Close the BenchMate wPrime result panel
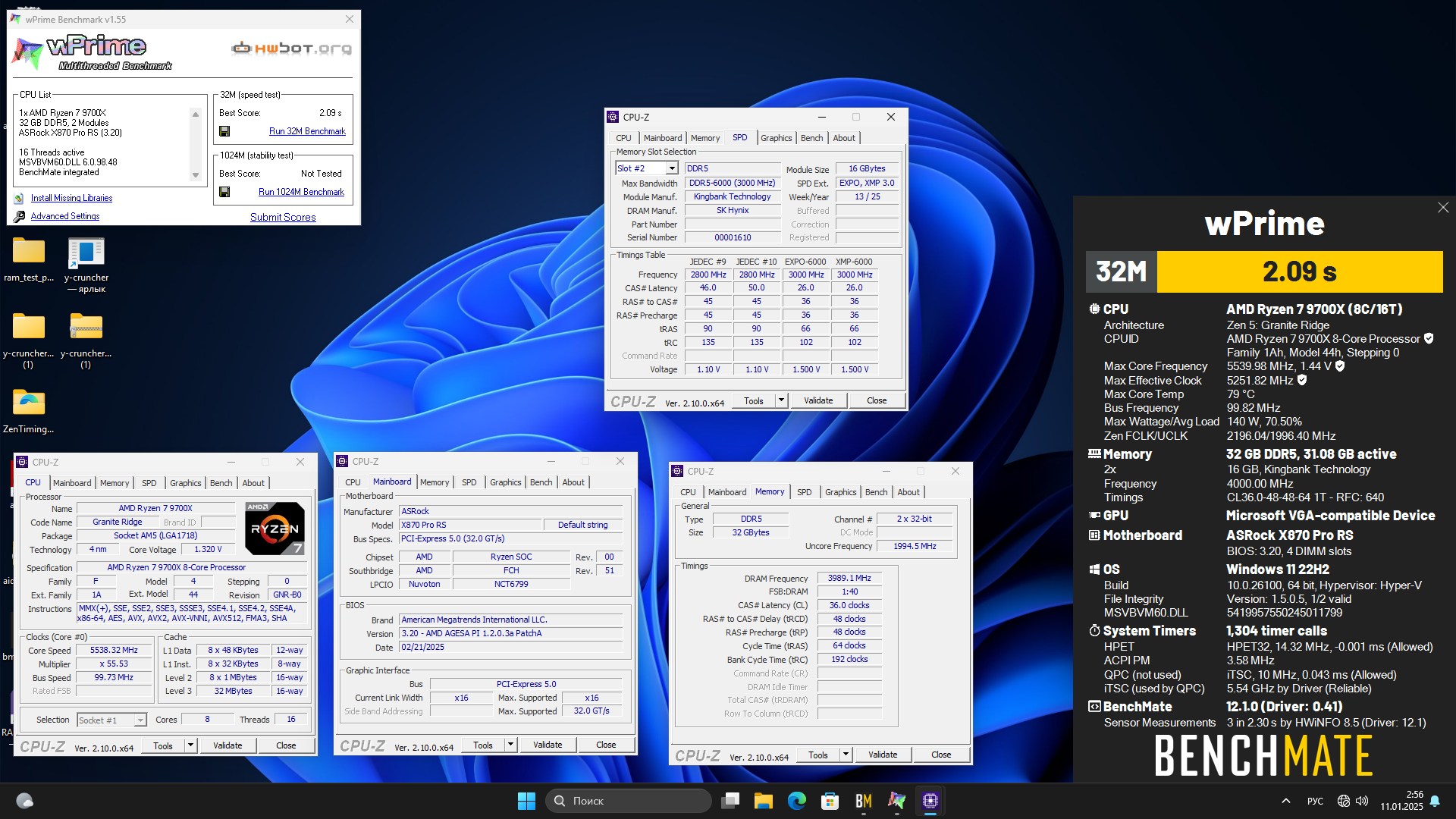Screen dimensions: 1456x819 point(1443,208)
